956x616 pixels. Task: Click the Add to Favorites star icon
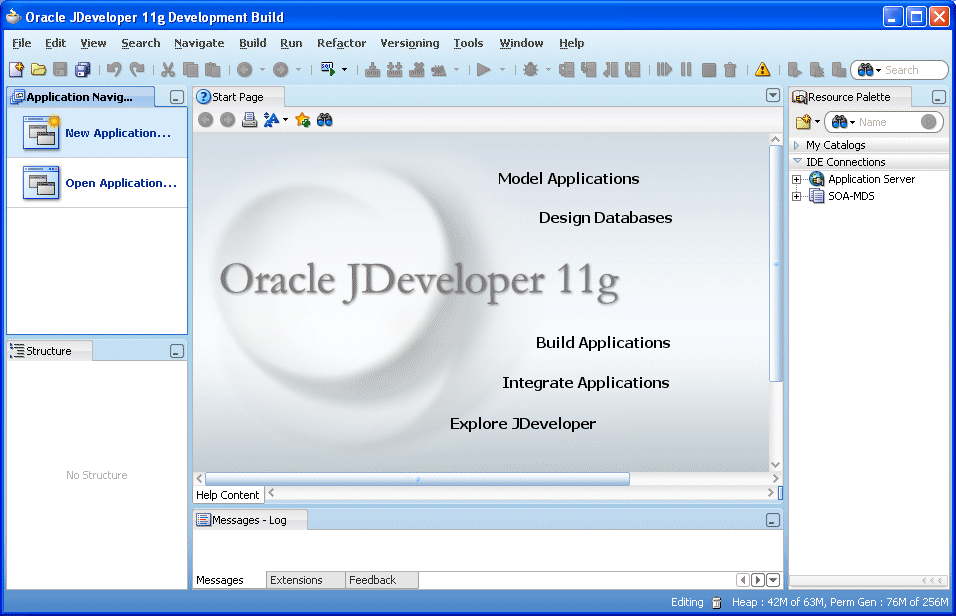click(302, 120)
